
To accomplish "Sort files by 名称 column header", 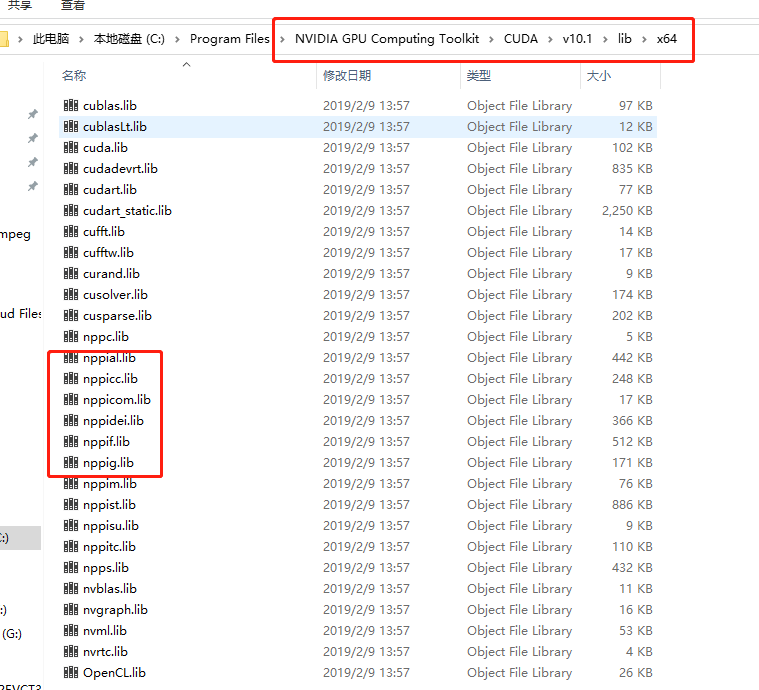I will pos(74,76).
